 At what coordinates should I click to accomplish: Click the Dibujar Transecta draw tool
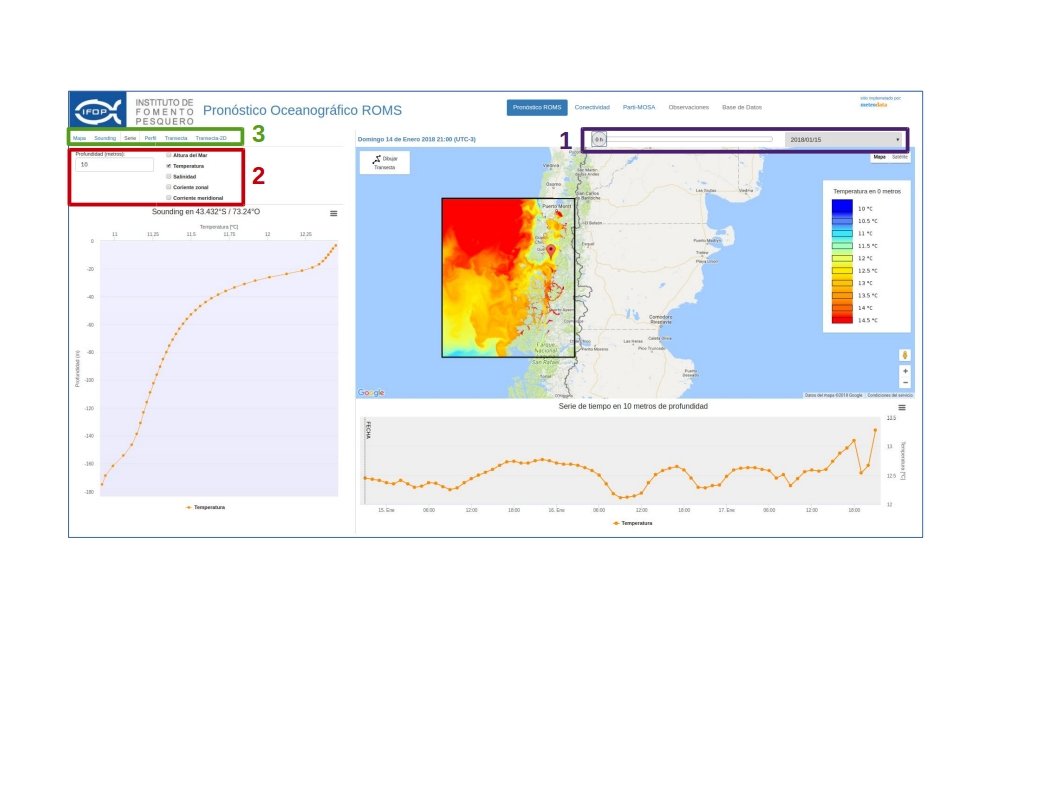click(384, 162)
